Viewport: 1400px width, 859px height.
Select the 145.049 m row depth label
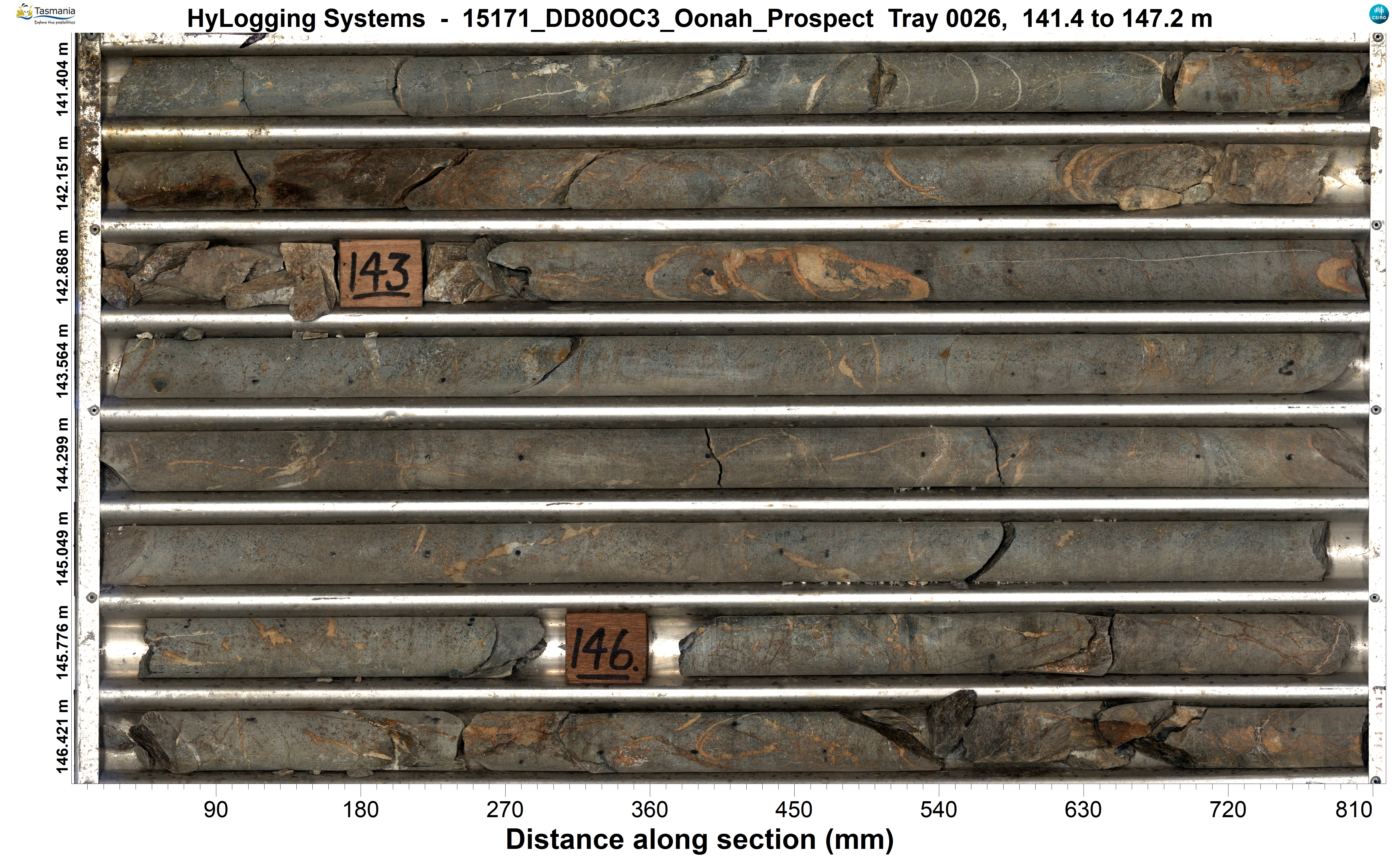[63, 548]
